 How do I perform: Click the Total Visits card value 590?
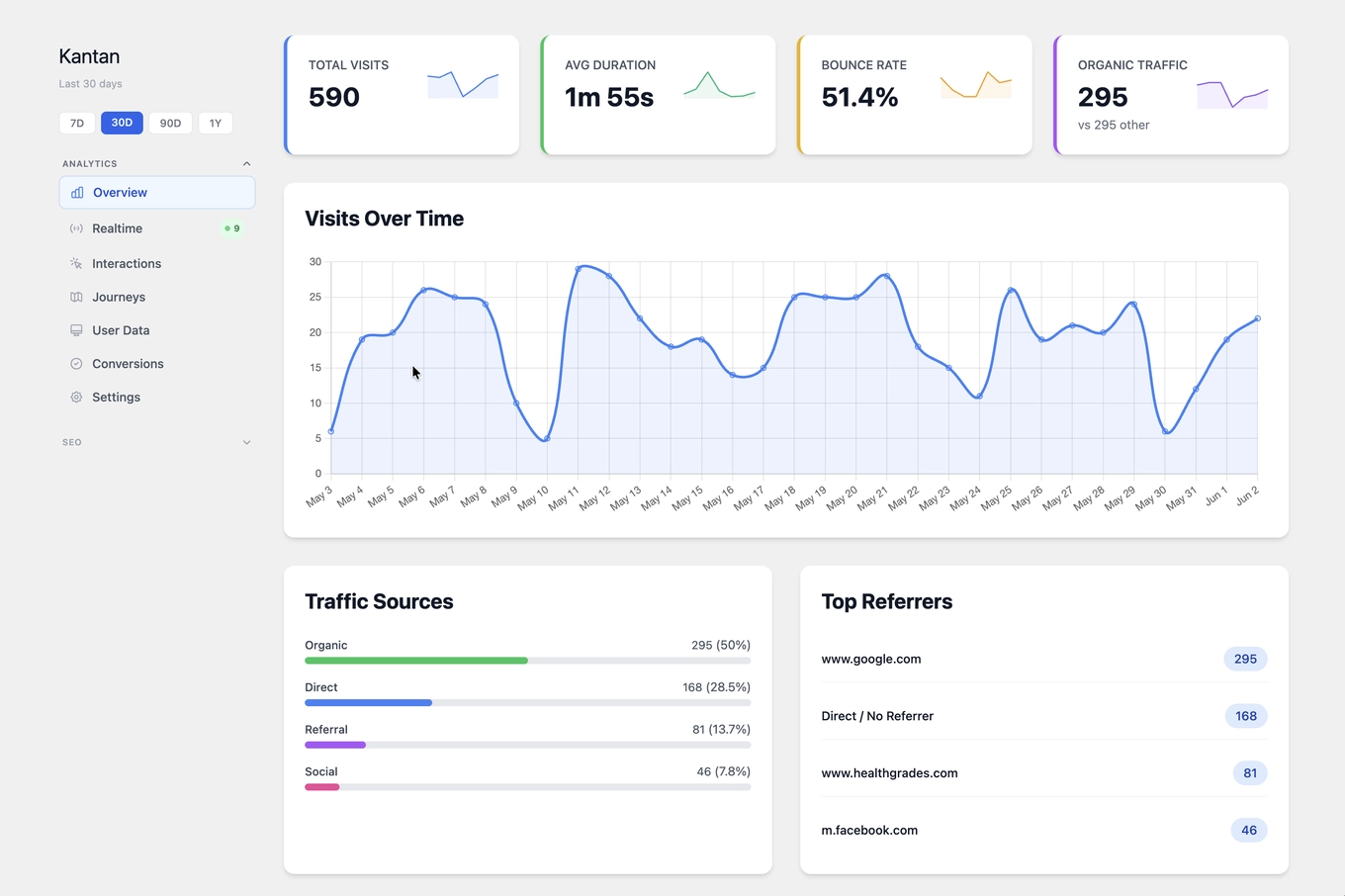(x=334, y=97)
